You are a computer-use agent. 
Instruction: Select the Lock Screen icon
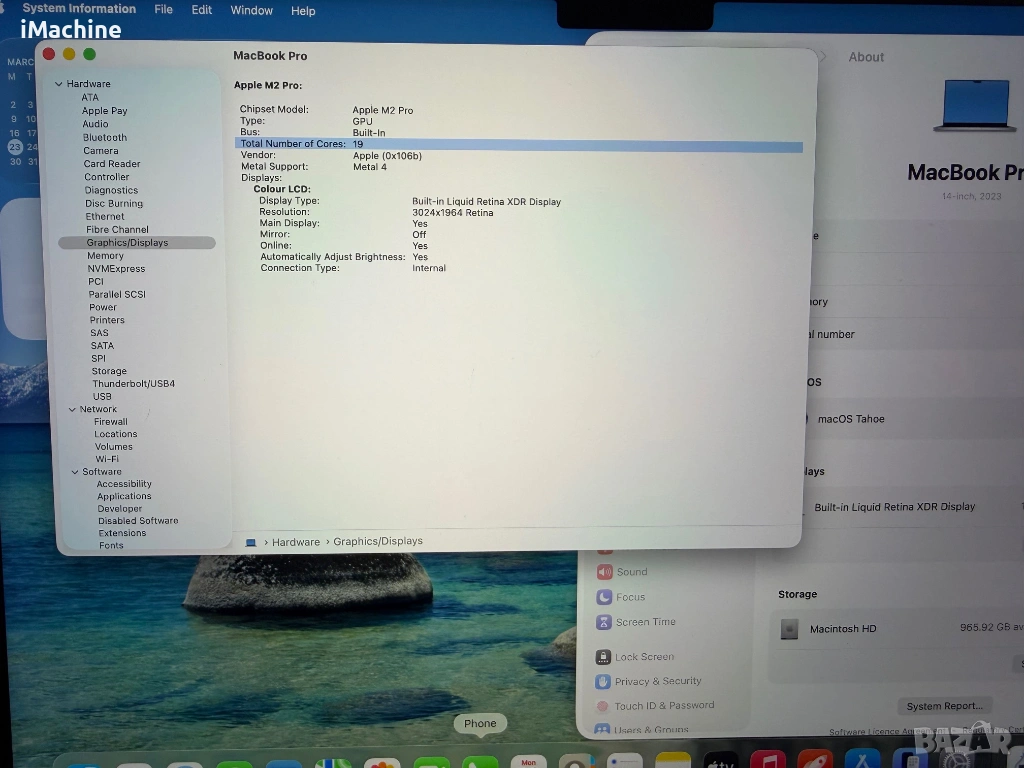click(x=603, y=657)
